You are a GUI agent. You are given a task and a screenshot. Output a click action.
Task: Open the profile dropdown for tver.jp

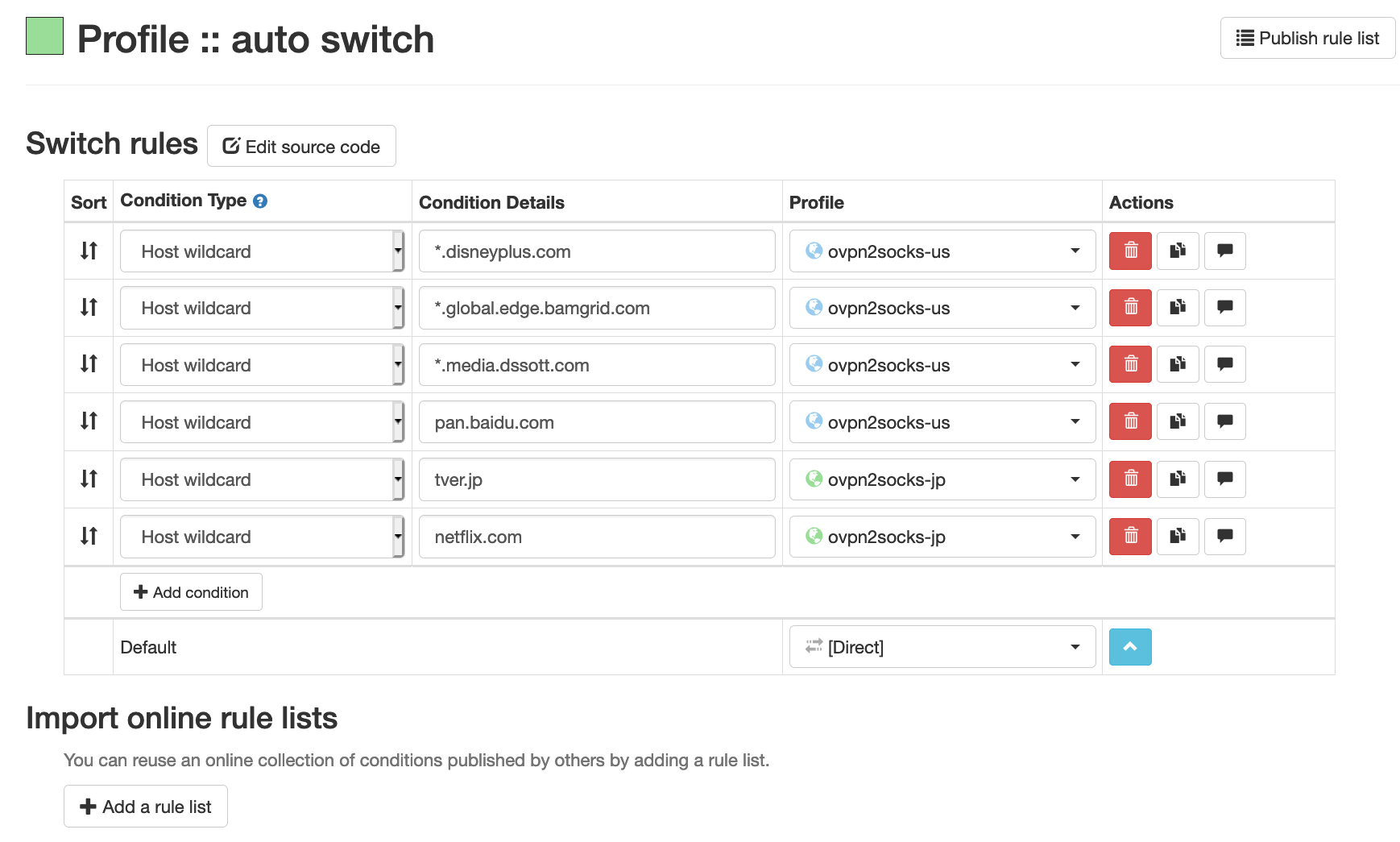point(942,479)
